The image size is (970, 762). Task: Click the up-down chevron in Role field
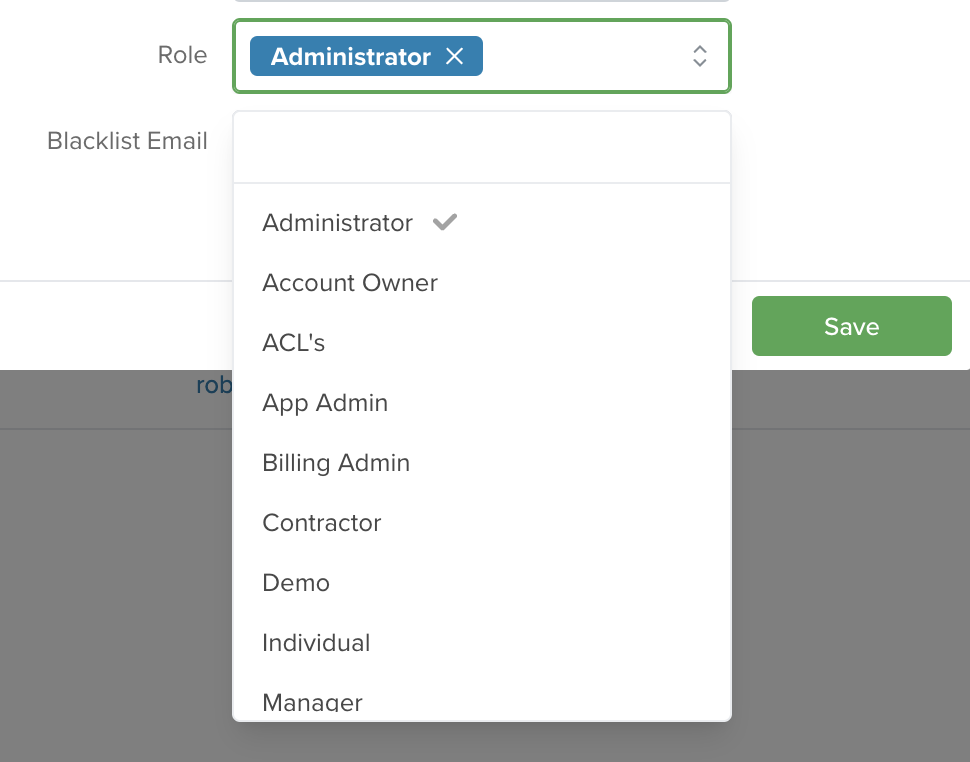(700, 56)
